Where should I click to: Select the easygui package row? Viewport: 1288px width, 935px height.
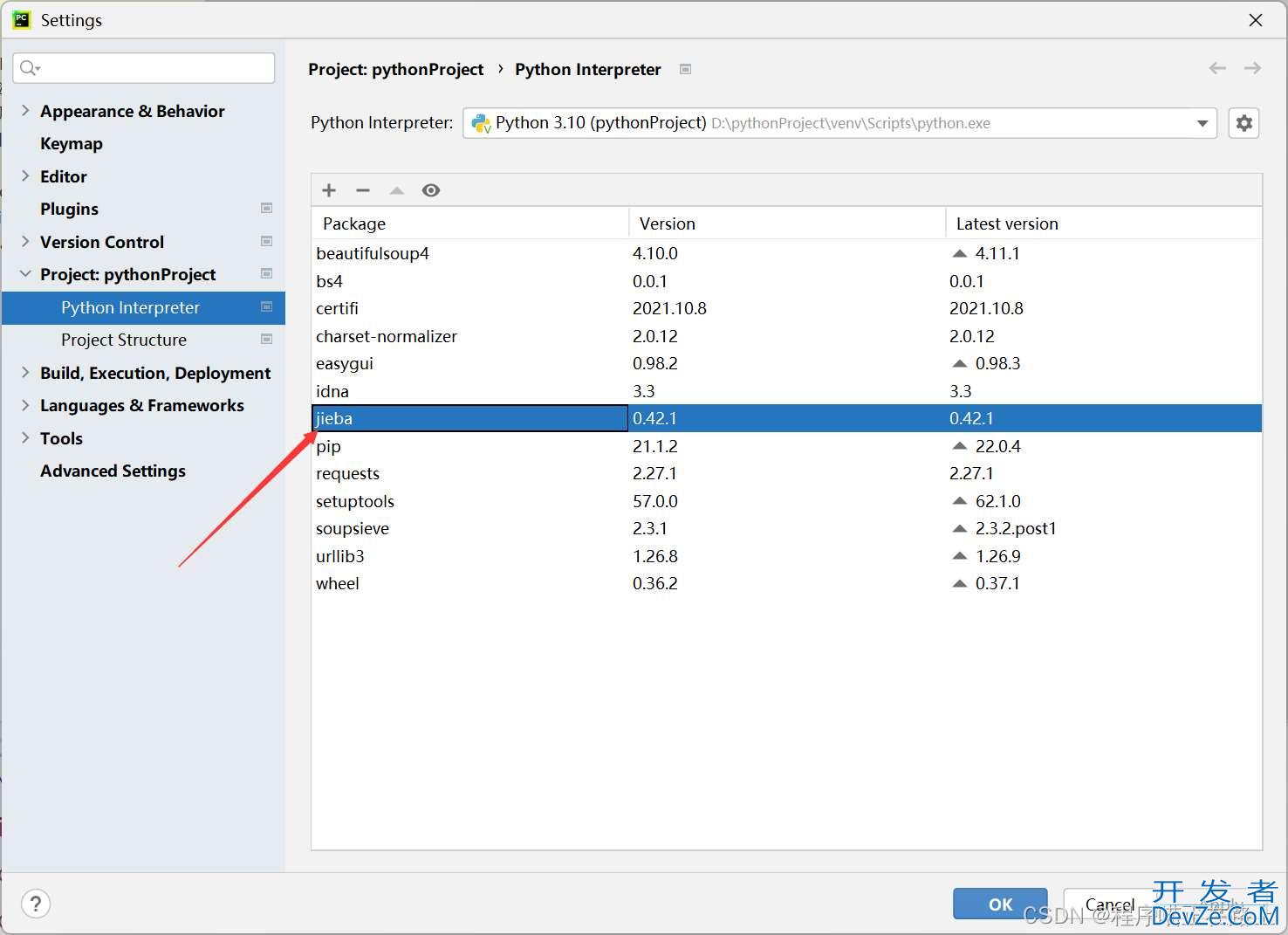point(787,363)
